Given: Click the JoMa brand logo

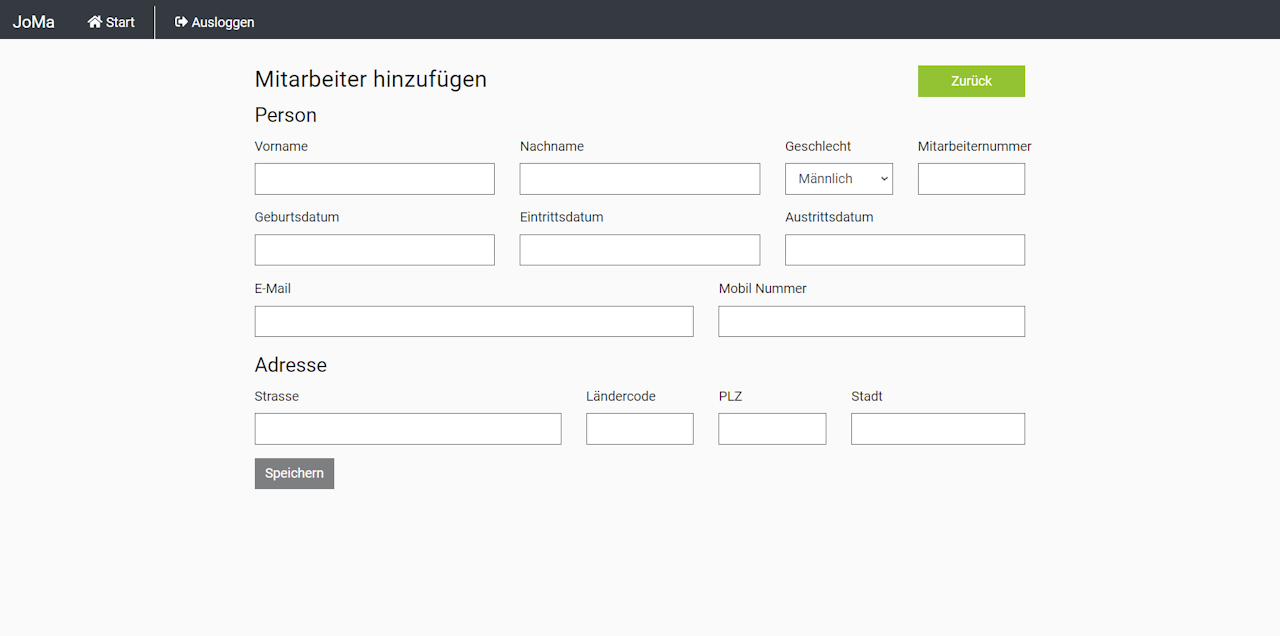Looking at the screenshot, I should point(34,22).
